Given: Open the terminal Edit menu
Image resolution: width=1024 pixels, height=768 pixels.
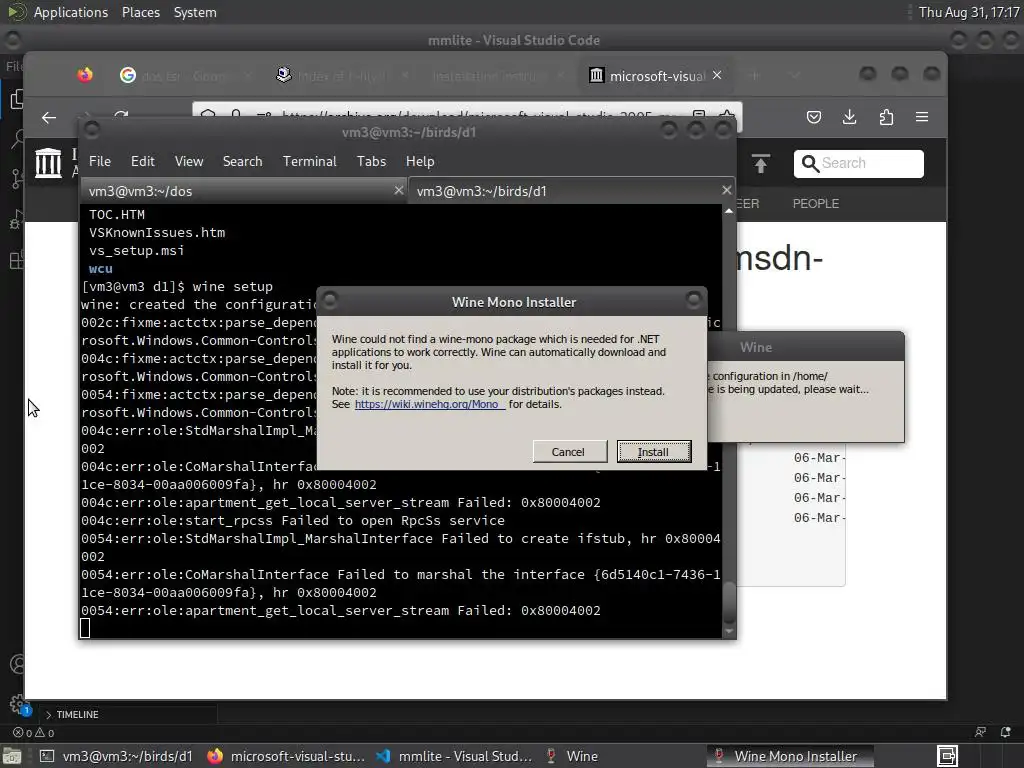Looking at the screenshot, I should [142, 161].
